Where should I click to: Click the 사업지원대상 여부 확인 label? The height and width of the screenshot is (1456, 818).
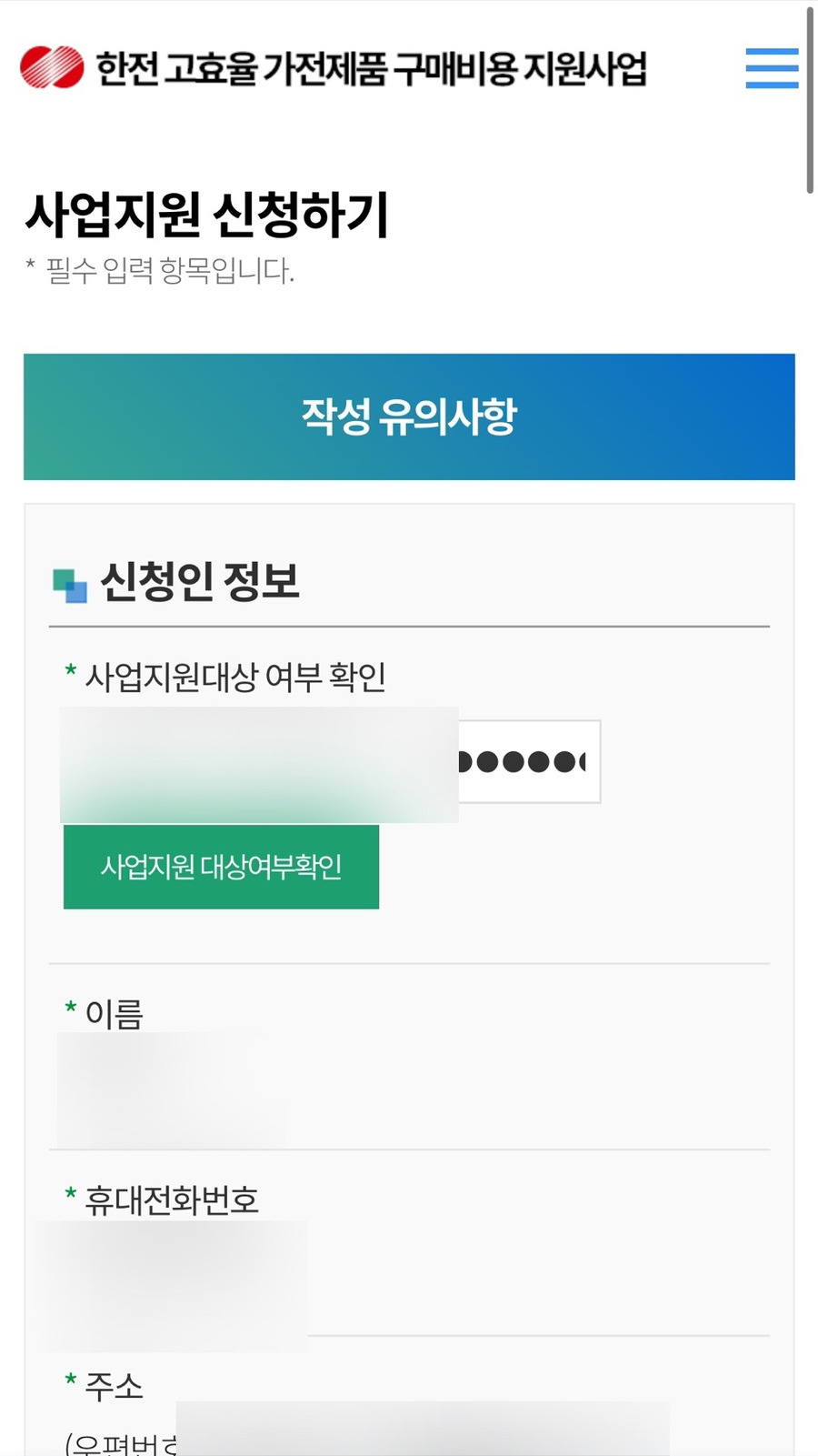pyautogui.click(x=235, y=677)
